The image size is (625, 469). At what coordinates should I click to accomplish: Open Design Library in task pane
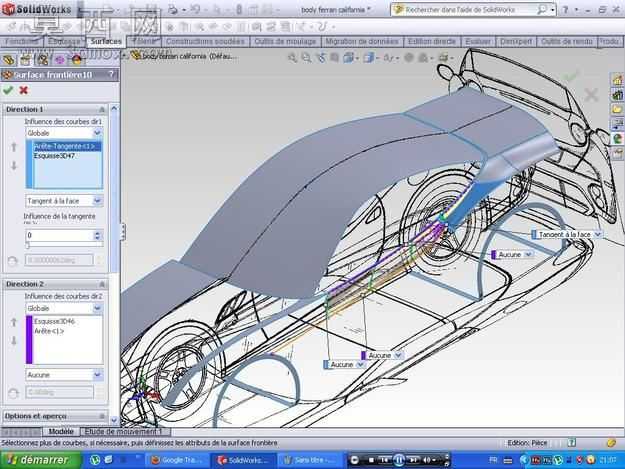click(x=617, y=95)
